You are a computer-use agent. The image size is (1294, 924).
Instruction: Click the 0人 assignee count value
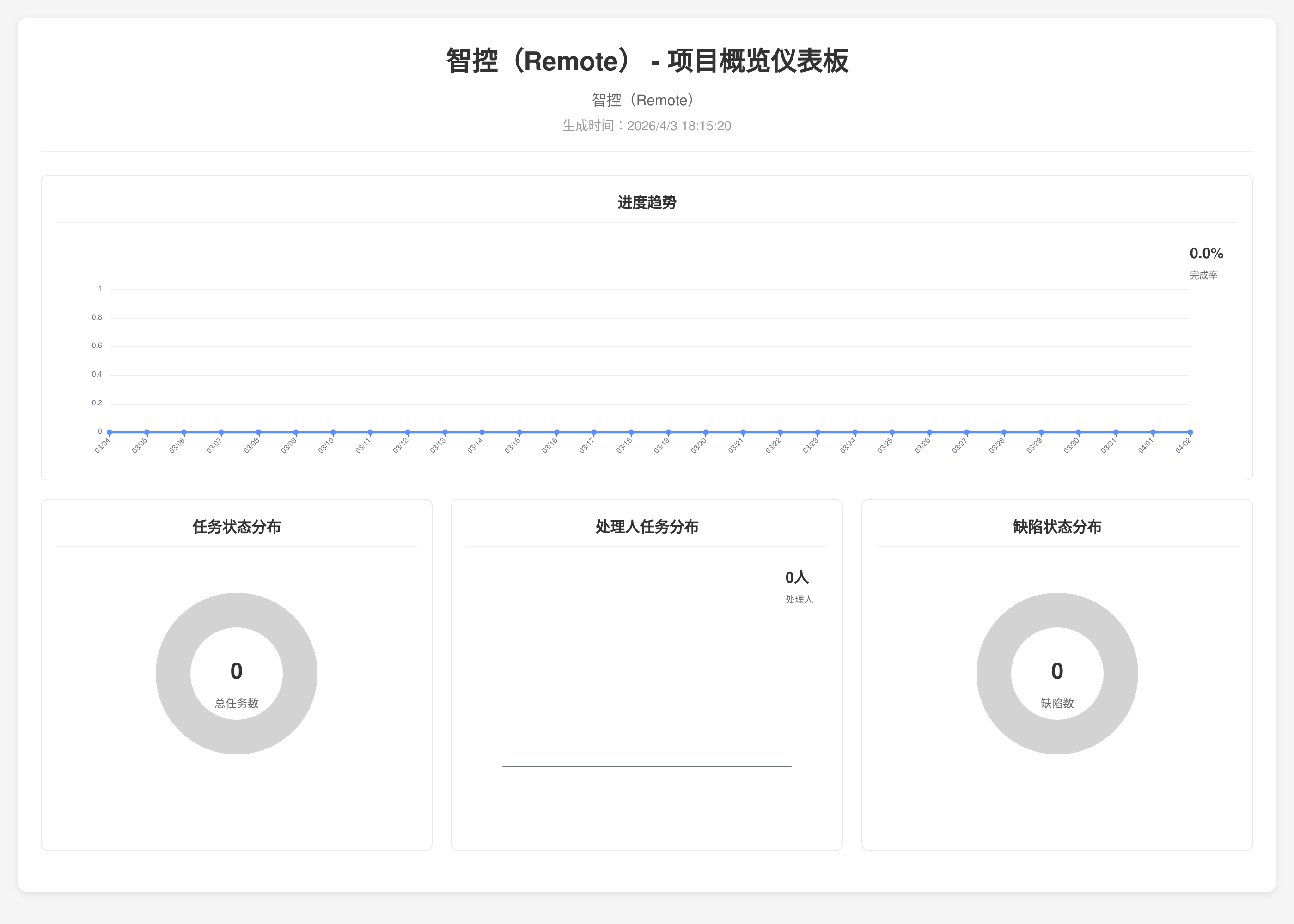[797, 577]
